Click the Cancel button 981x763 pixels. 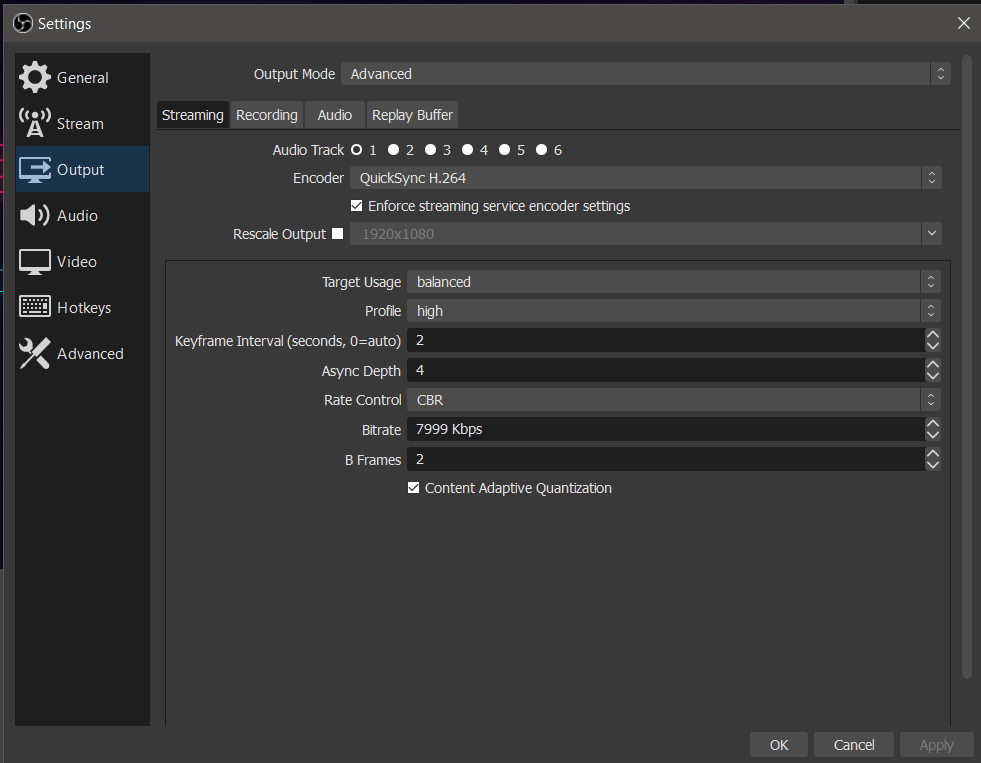854,745
